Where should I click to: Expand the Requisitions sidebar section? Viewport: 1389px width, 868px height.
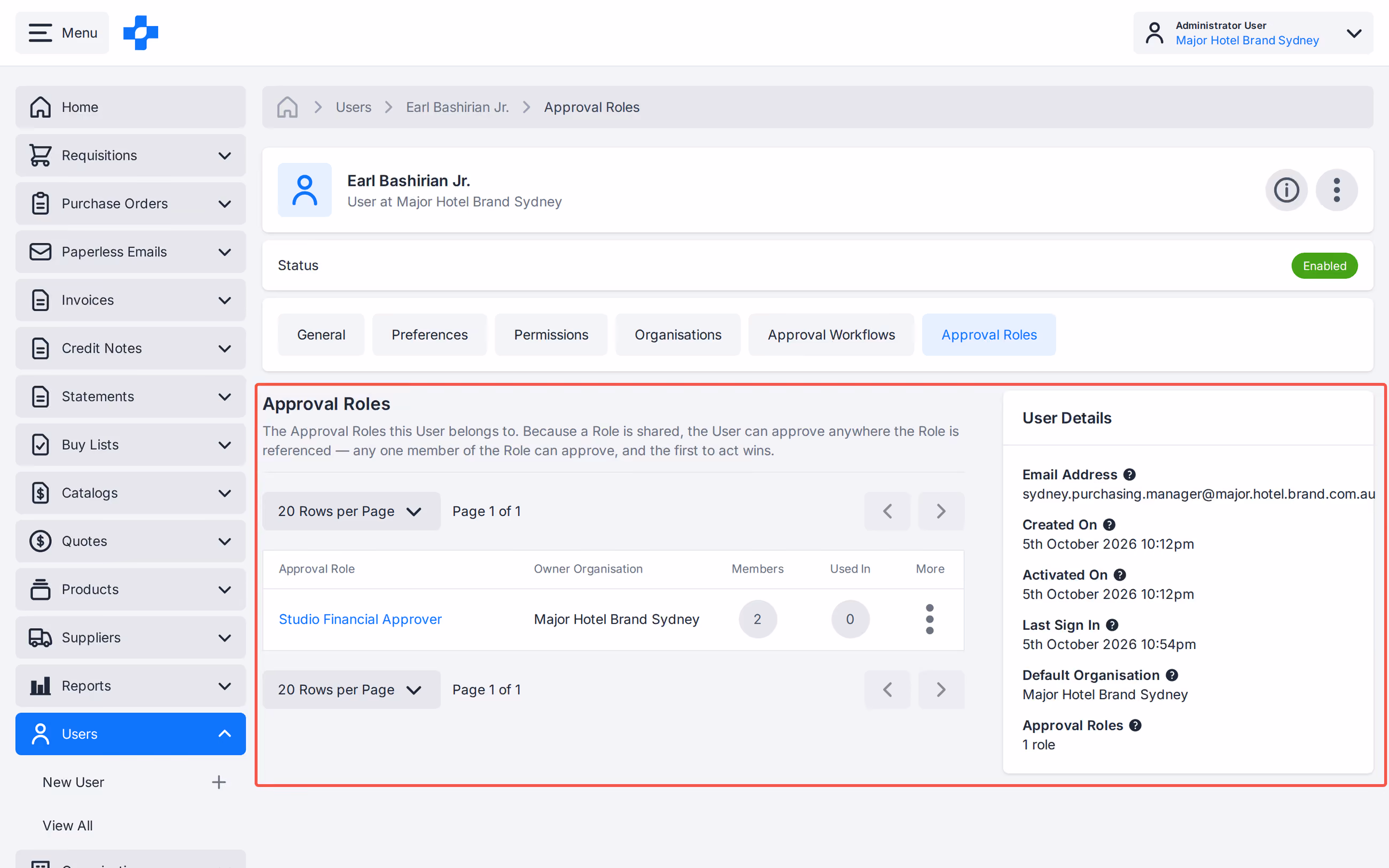pos(130,155)
